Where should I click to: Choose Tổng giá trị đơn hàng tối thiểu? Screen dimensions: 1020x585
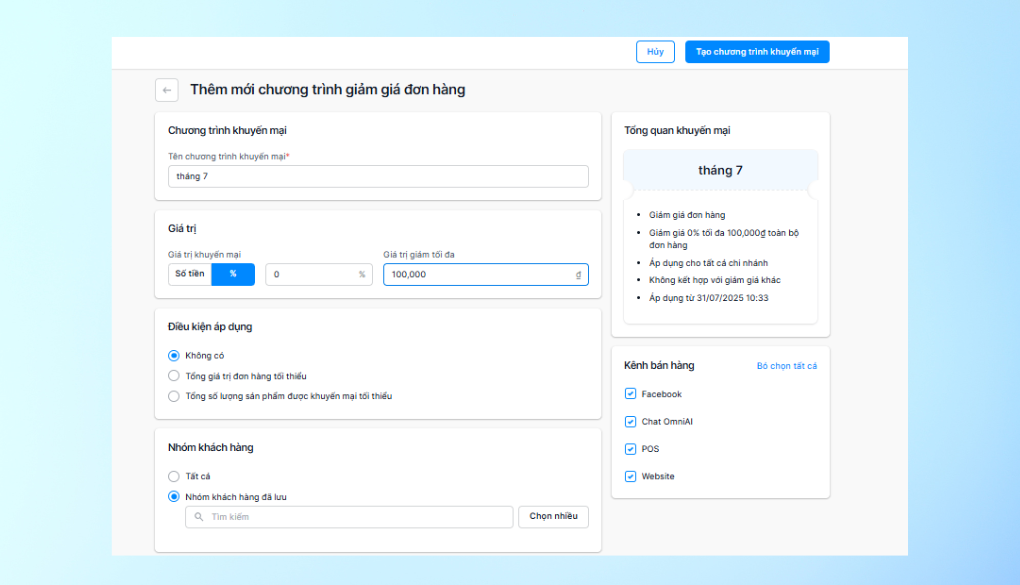pyautogui.click(x=174, y=376)
